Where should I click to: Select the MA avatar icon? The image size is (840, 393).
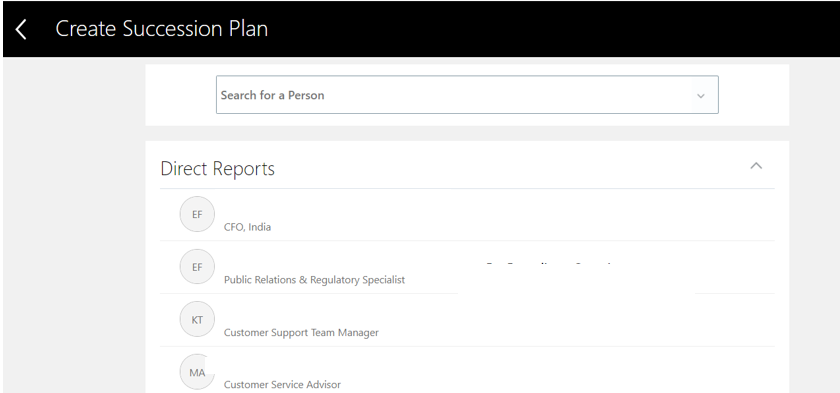pos(197,372)
